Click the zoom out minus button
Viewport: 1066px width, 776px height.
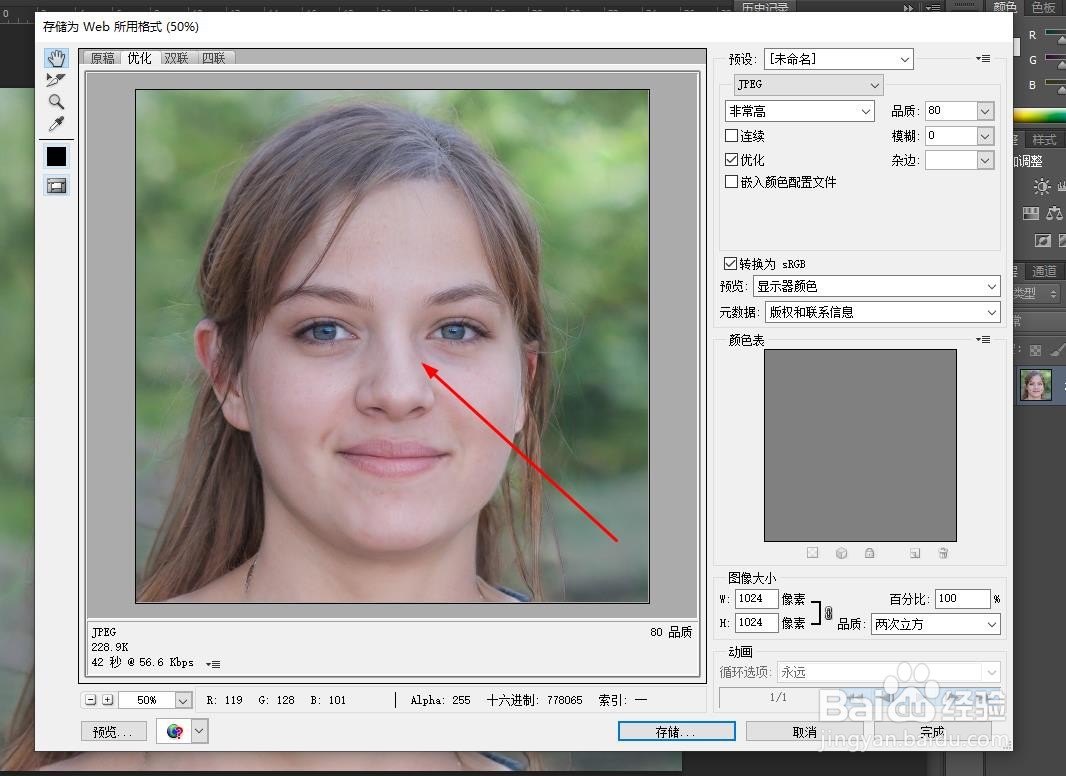coord(90,700)
